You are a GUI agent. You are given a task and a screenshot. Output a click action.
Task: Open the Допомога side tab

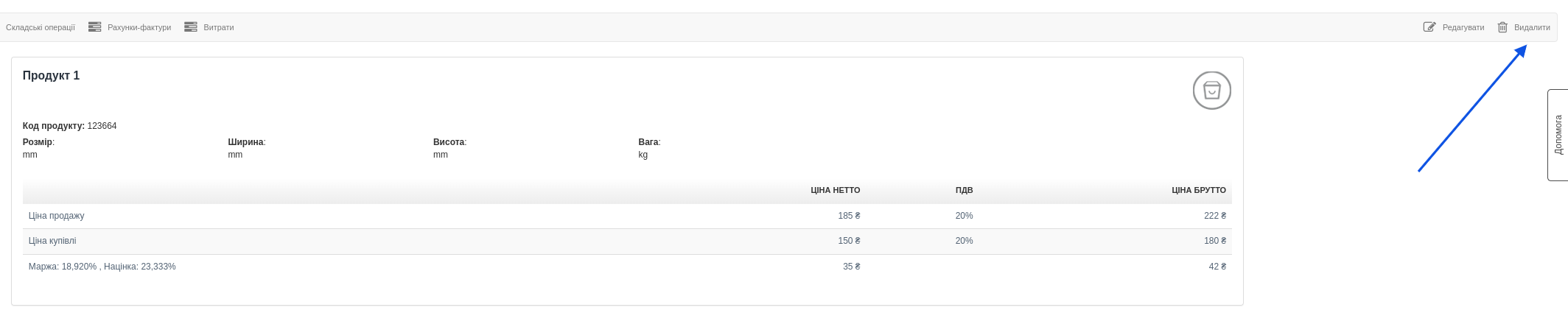pos(1558,135)
